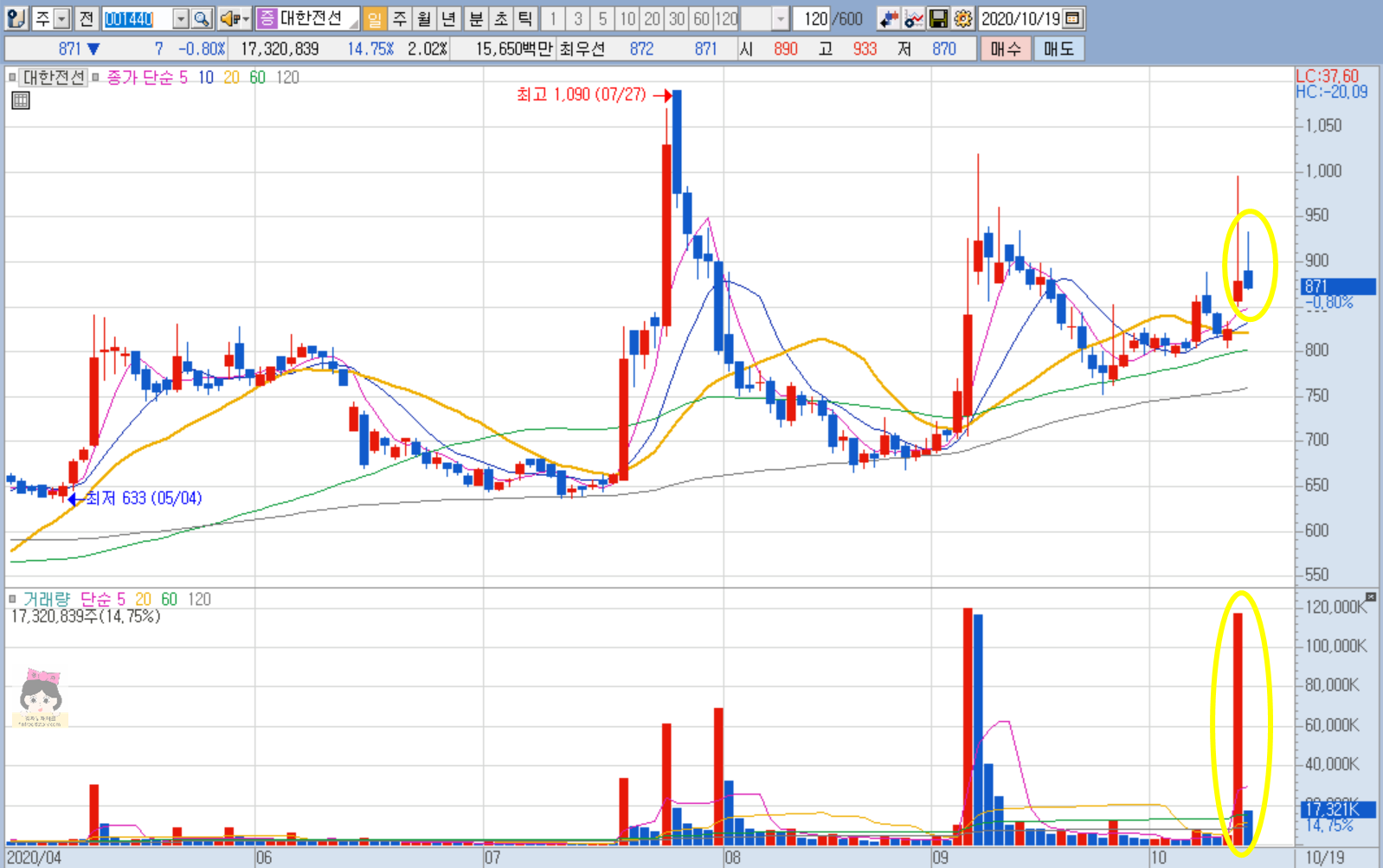Screen dimensions: 1383x868
Task: Switch to the 초 (second) chart period
Action: tap(500, 18)
